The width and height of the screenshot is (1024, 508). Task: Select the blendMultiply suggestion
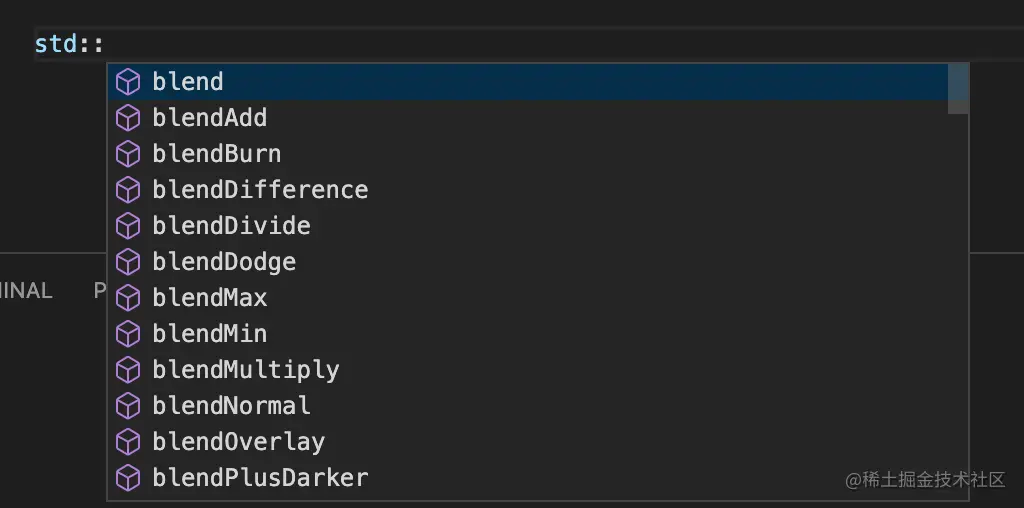528,370
